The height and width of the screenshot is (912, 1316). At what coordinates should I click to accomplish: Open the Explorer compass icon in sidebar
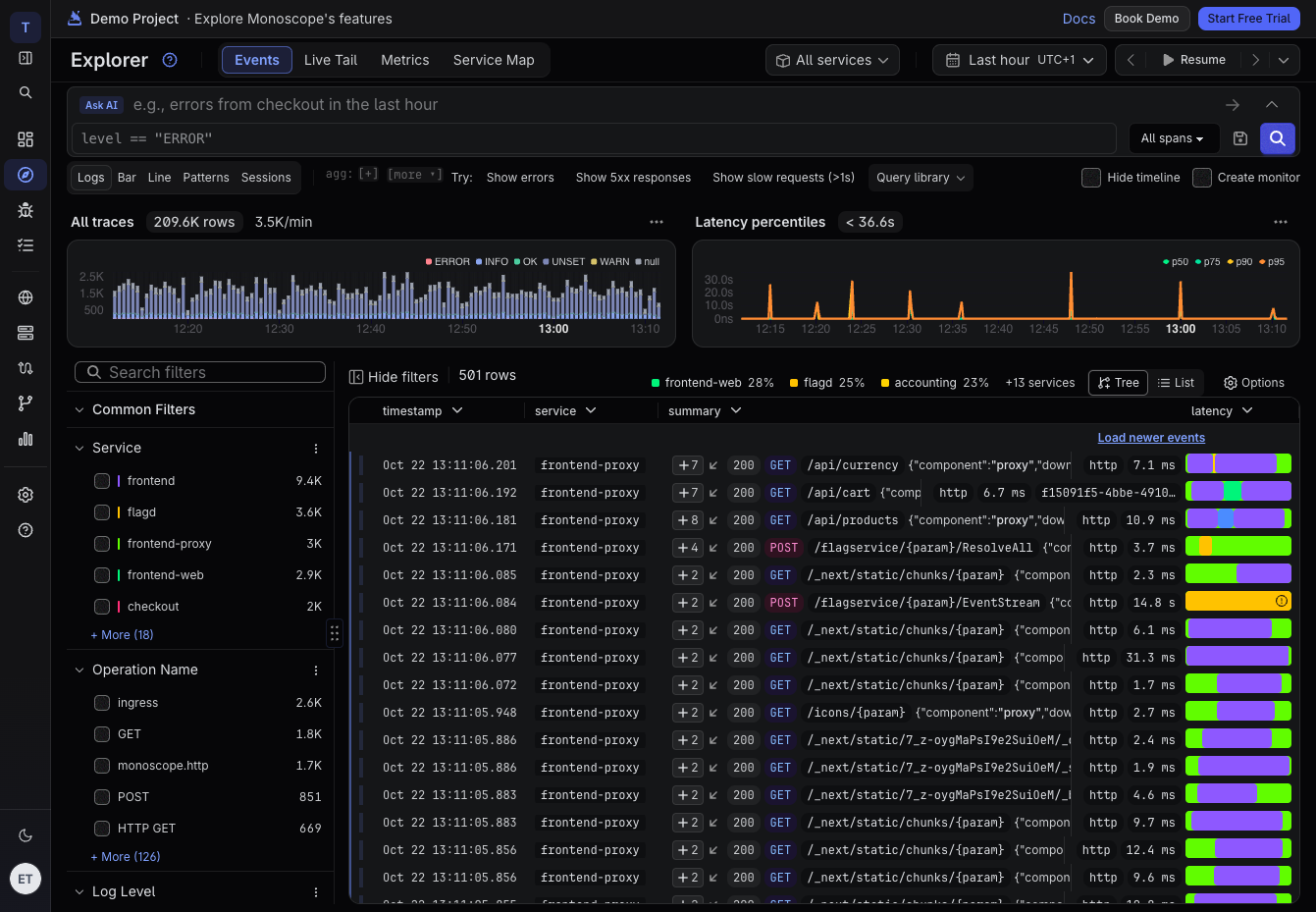(26, 175)
